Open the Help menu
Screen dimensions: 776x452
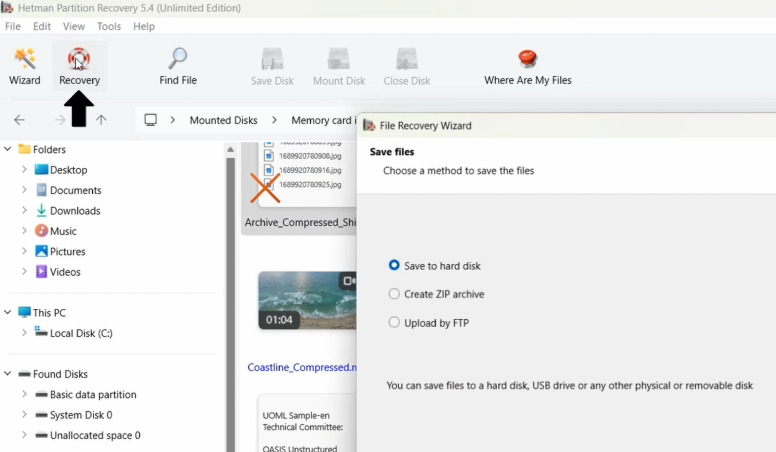click(x=144, y=26)
